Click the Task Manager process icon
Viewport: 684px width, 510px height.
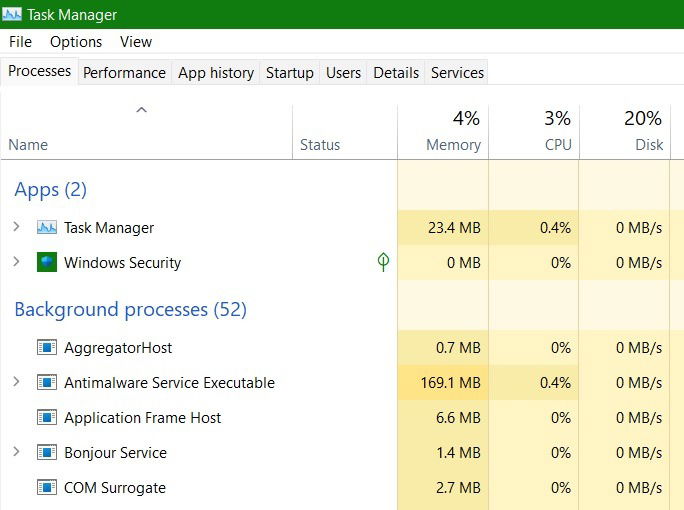point(47,227)
